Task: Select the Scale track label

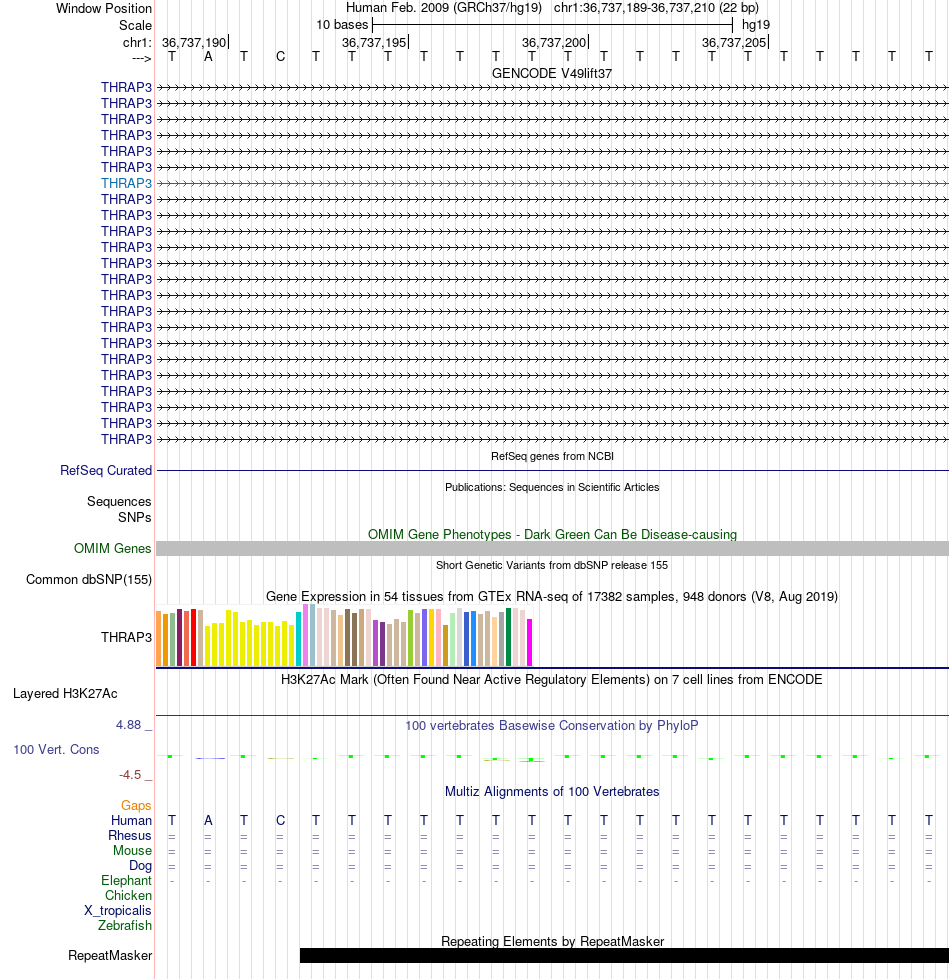Action: point(135,26)
